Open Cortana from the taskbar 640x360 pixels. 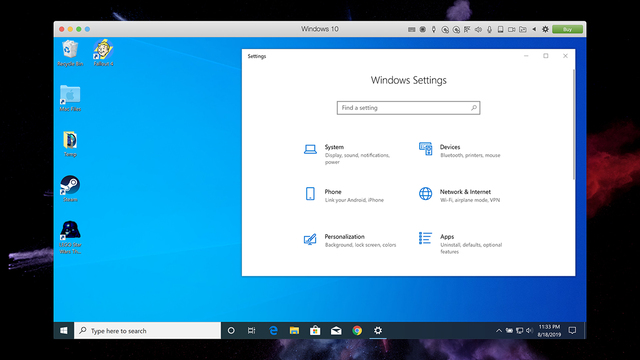point(231,331)
